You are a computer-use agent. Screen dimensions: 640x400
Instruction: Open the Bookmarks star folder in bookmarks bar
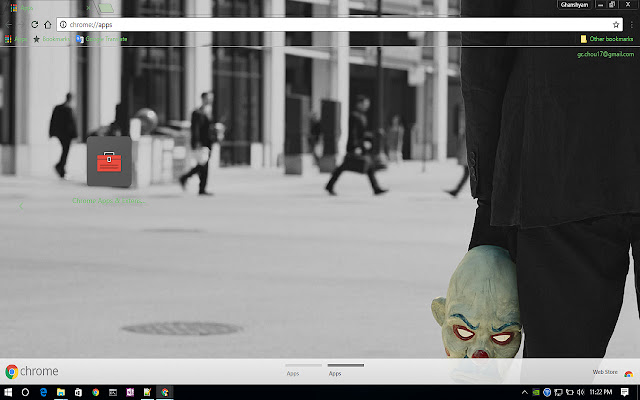(51, 39)
